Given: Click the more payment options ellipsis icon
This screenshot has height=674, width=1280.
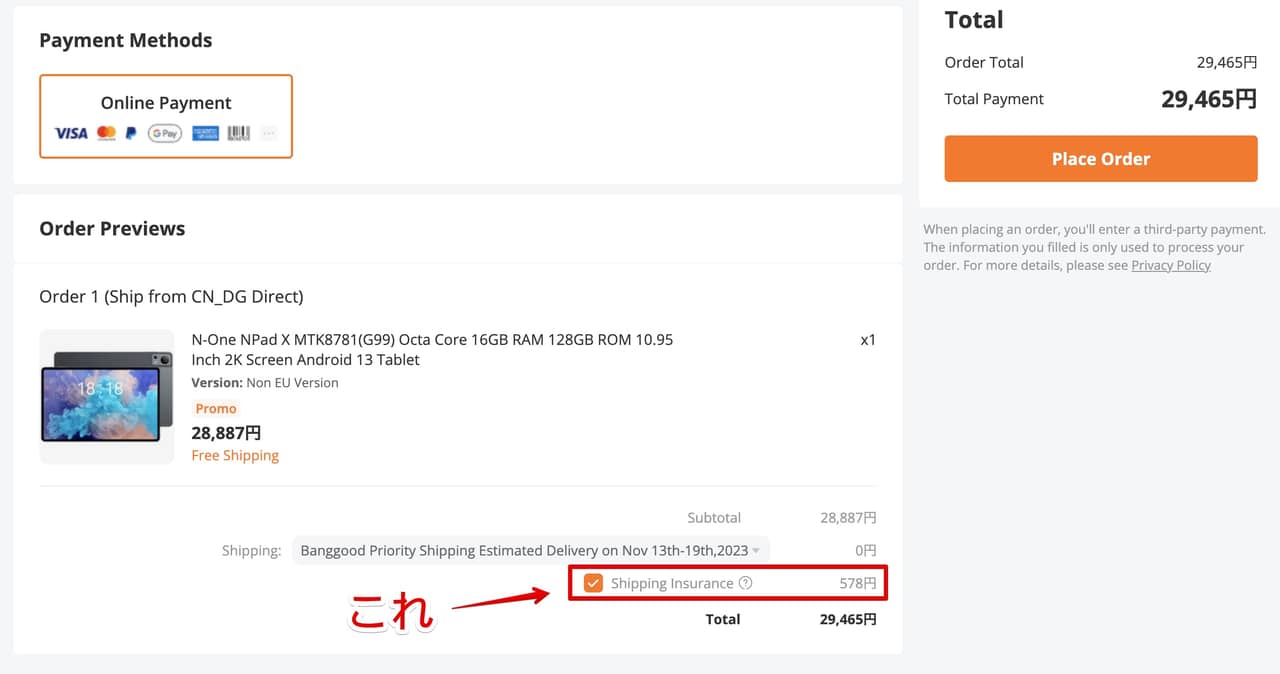Looking at the screenshot, I should (268, 133).
